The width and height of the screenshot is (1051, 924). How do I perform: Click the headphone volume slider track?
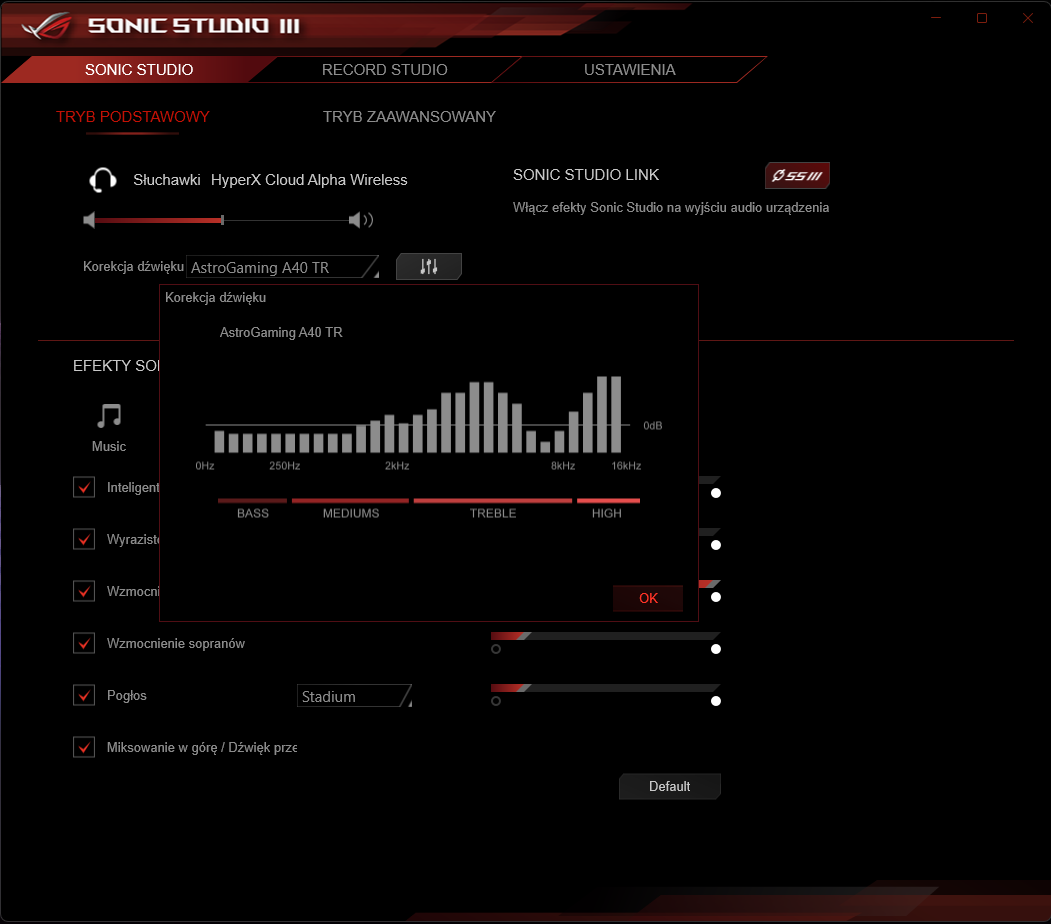click(222, 220)
